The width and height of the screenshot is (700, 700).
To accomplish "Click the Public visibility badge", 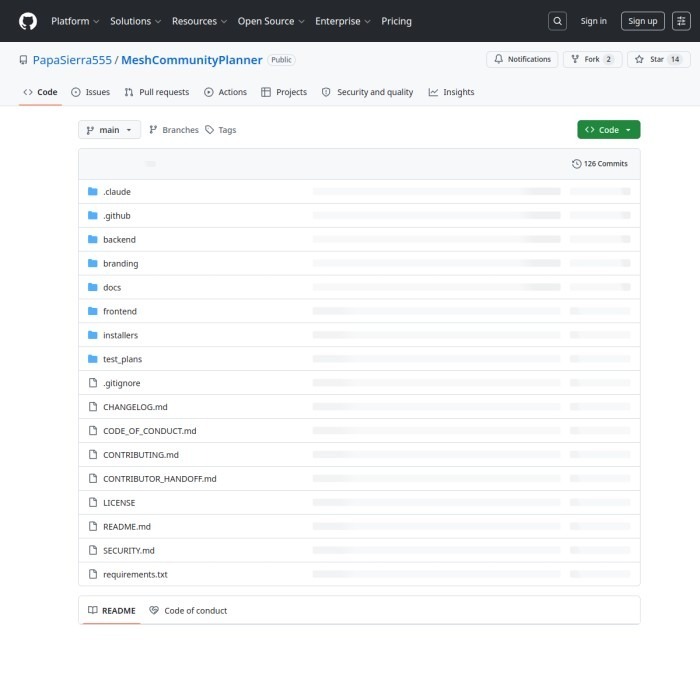I will coord(281,60).
